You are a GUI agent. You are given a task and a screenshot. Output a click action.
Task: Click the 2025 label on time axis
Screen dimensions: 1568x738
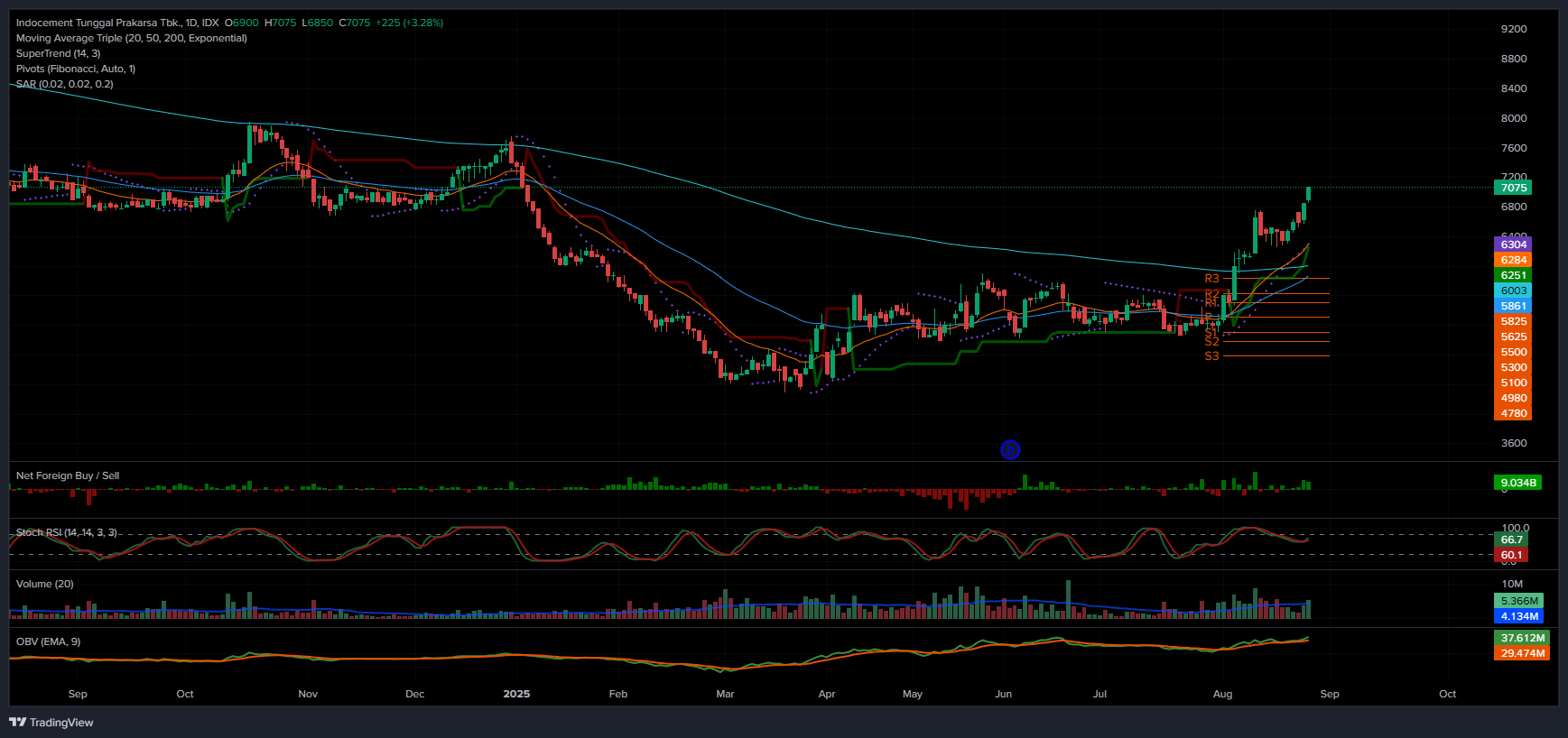pos(516,694)
